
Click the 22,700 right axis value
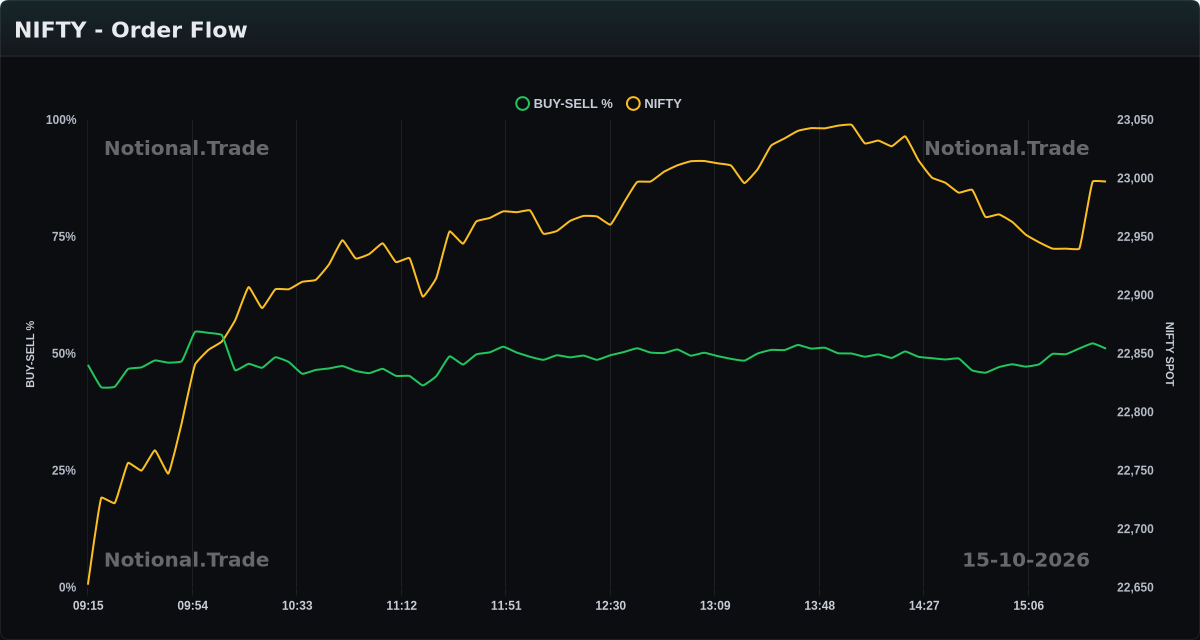tap(1135, 529)
